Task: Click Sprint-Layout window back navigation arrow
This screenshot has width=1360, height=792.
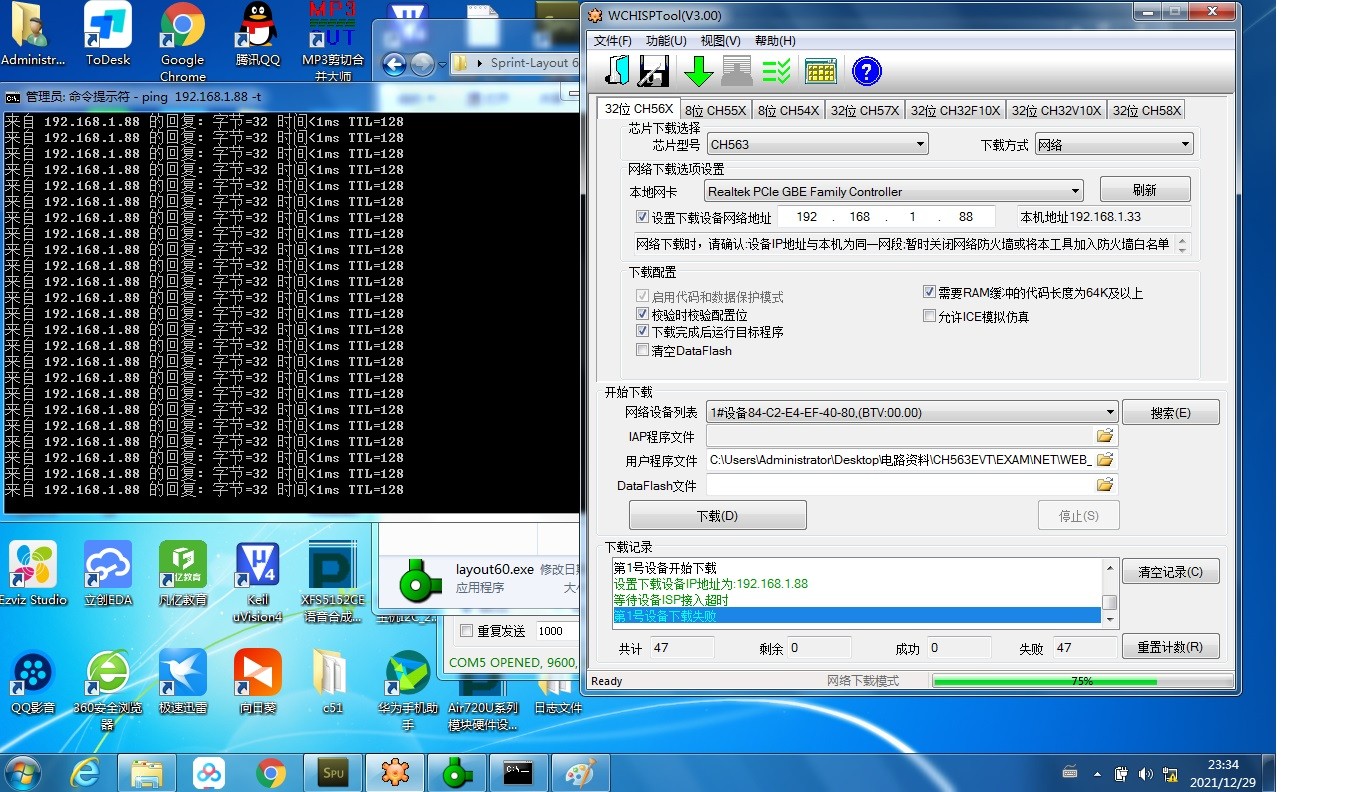Action: tap(394, 65)
